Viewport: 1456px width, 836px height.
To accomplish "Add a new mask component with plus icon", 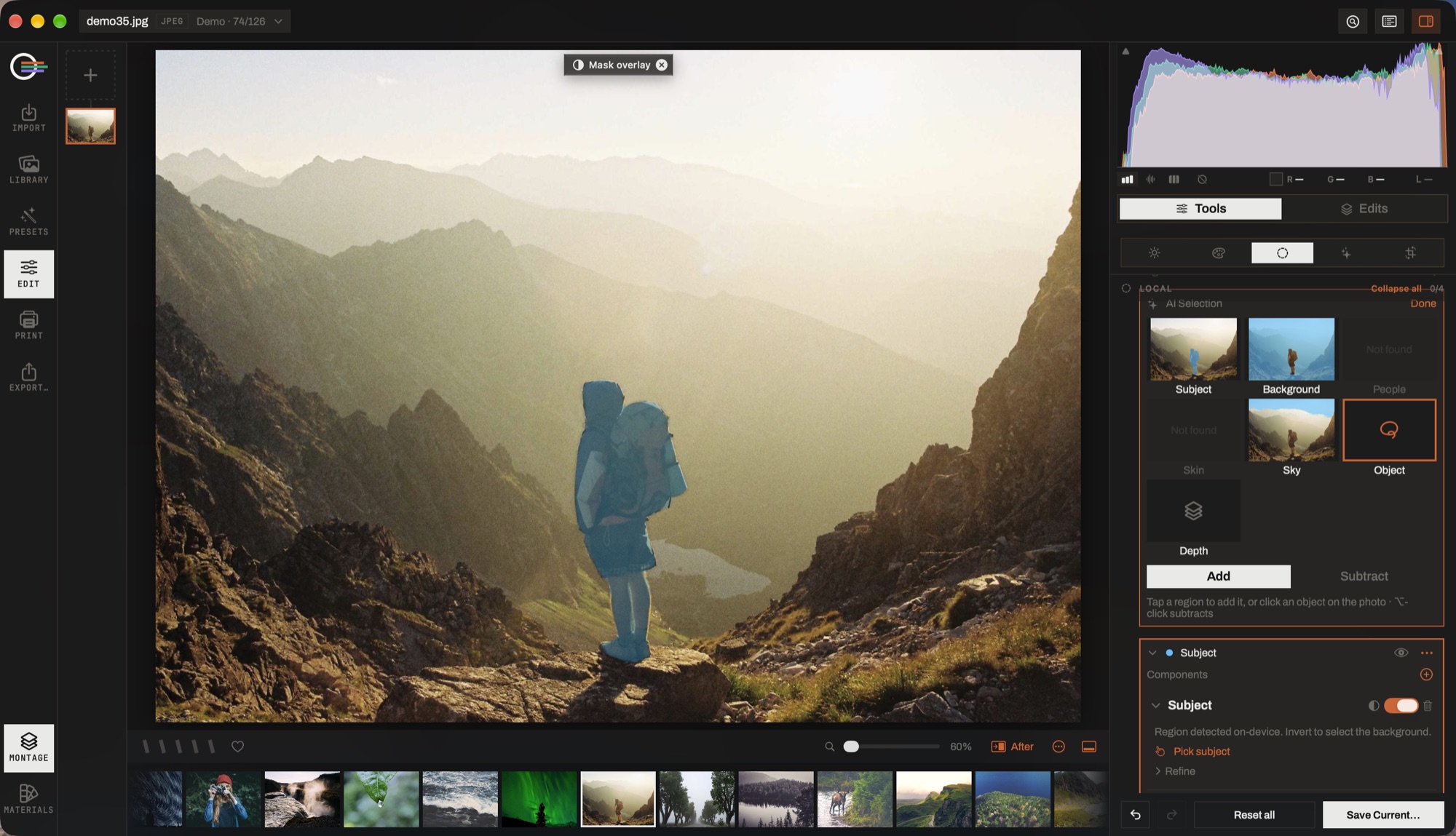I will point(1426,674).
